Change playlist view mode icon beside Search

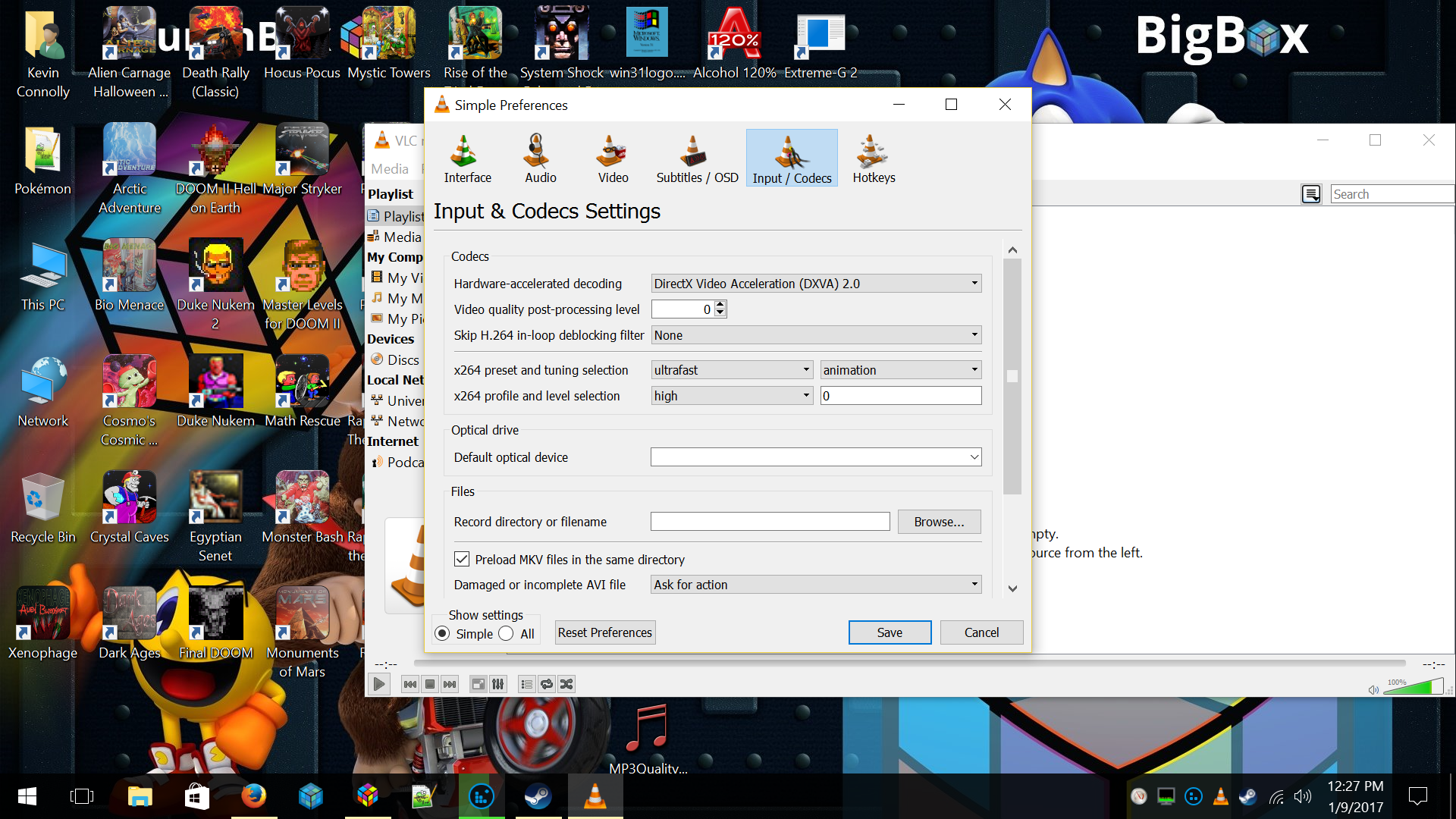tap(1311, 194)
